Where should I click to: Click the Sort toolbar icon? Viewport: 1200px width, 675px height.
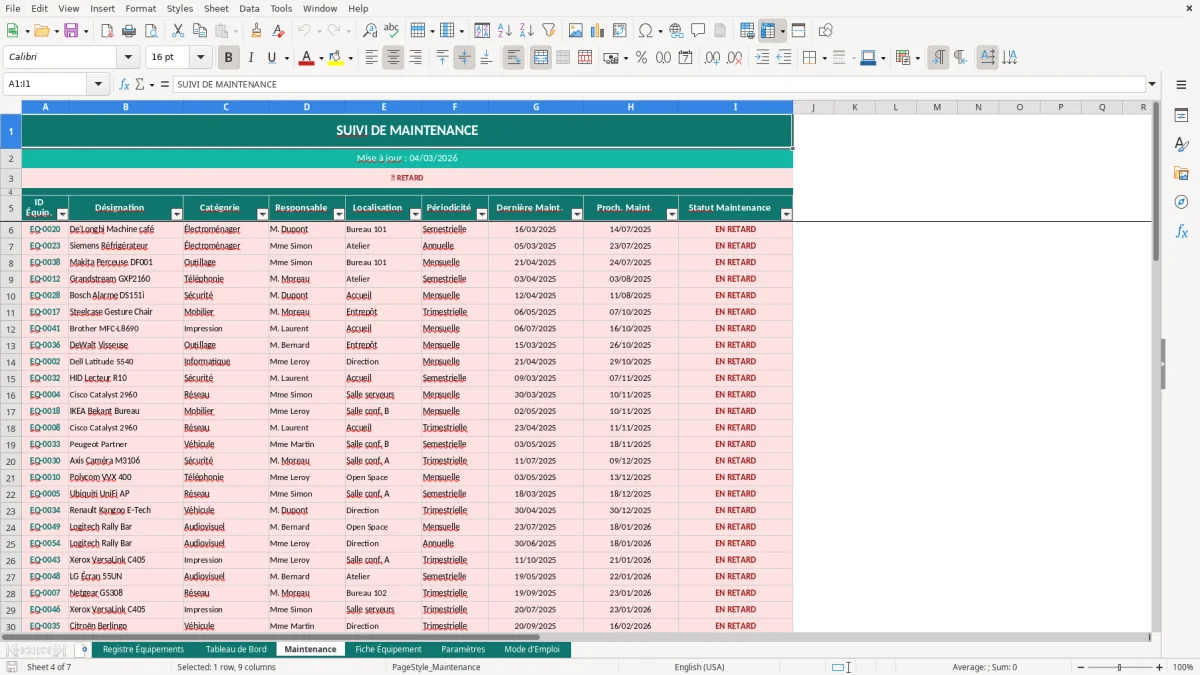pos(482,31)
